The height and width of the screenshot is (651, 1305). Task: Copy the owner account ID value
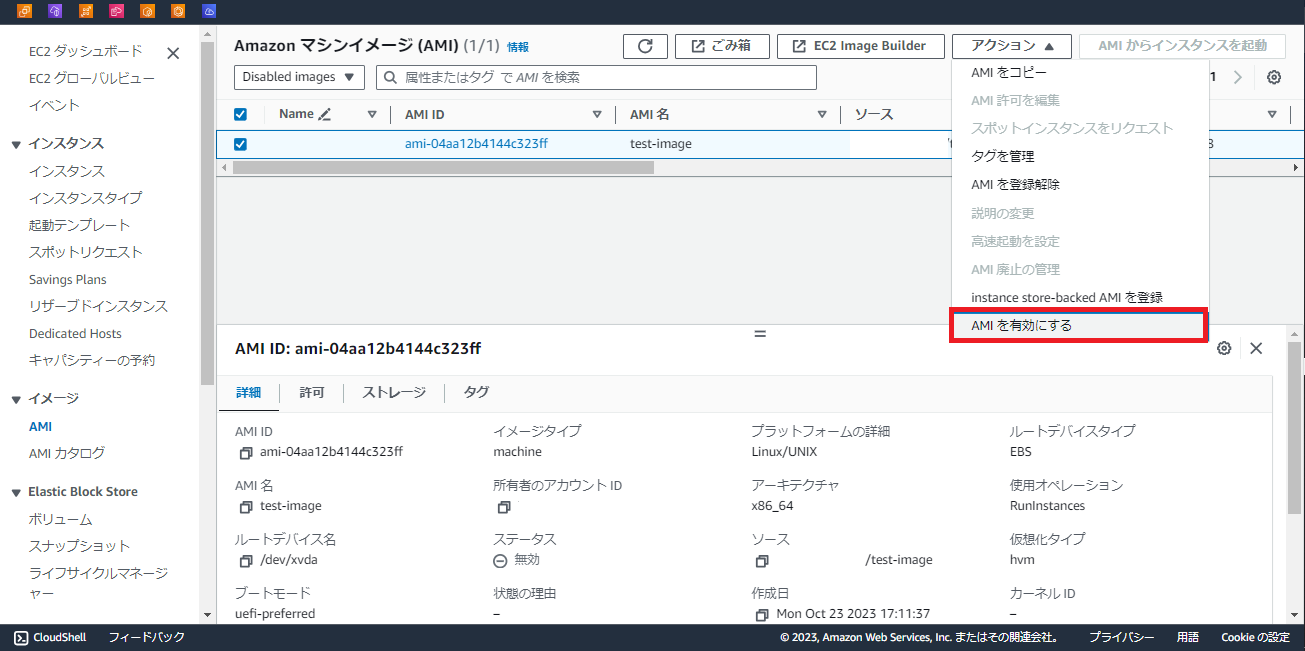point(504,507)
